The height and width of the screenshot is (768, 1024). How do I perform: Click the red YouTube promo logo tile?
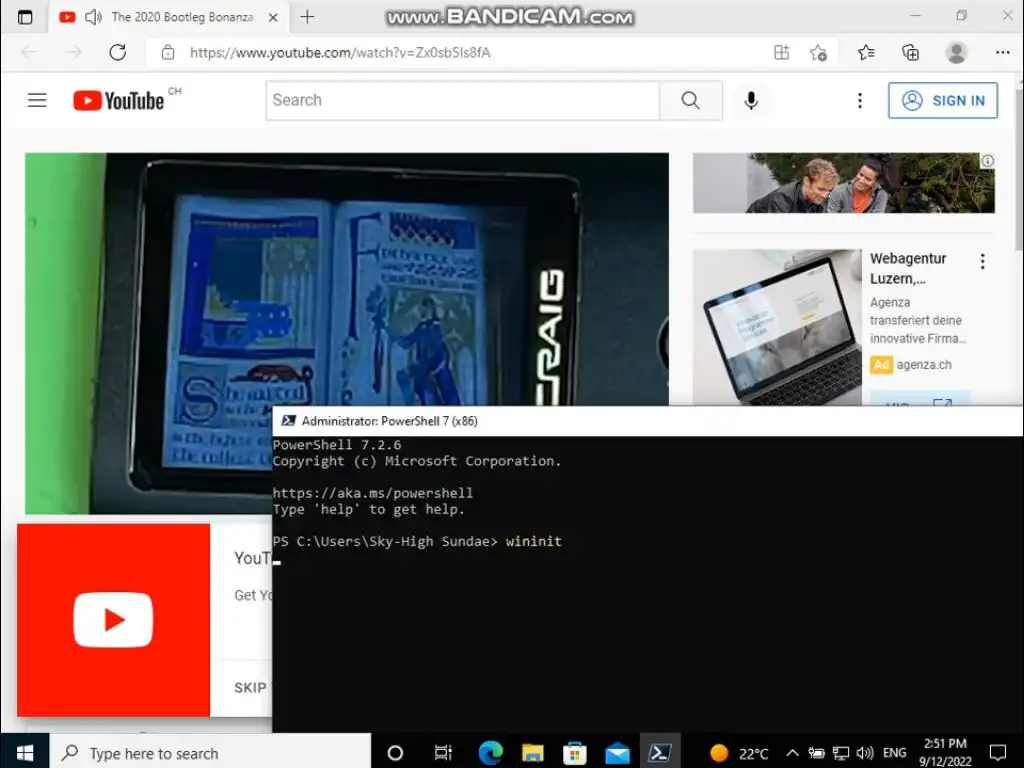(x=114, y=620)
